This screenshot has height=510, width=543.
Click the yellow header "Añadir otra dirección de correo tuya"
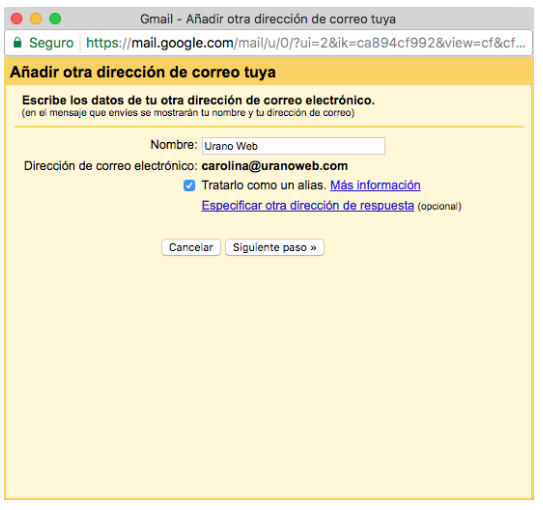pos(143,72)
